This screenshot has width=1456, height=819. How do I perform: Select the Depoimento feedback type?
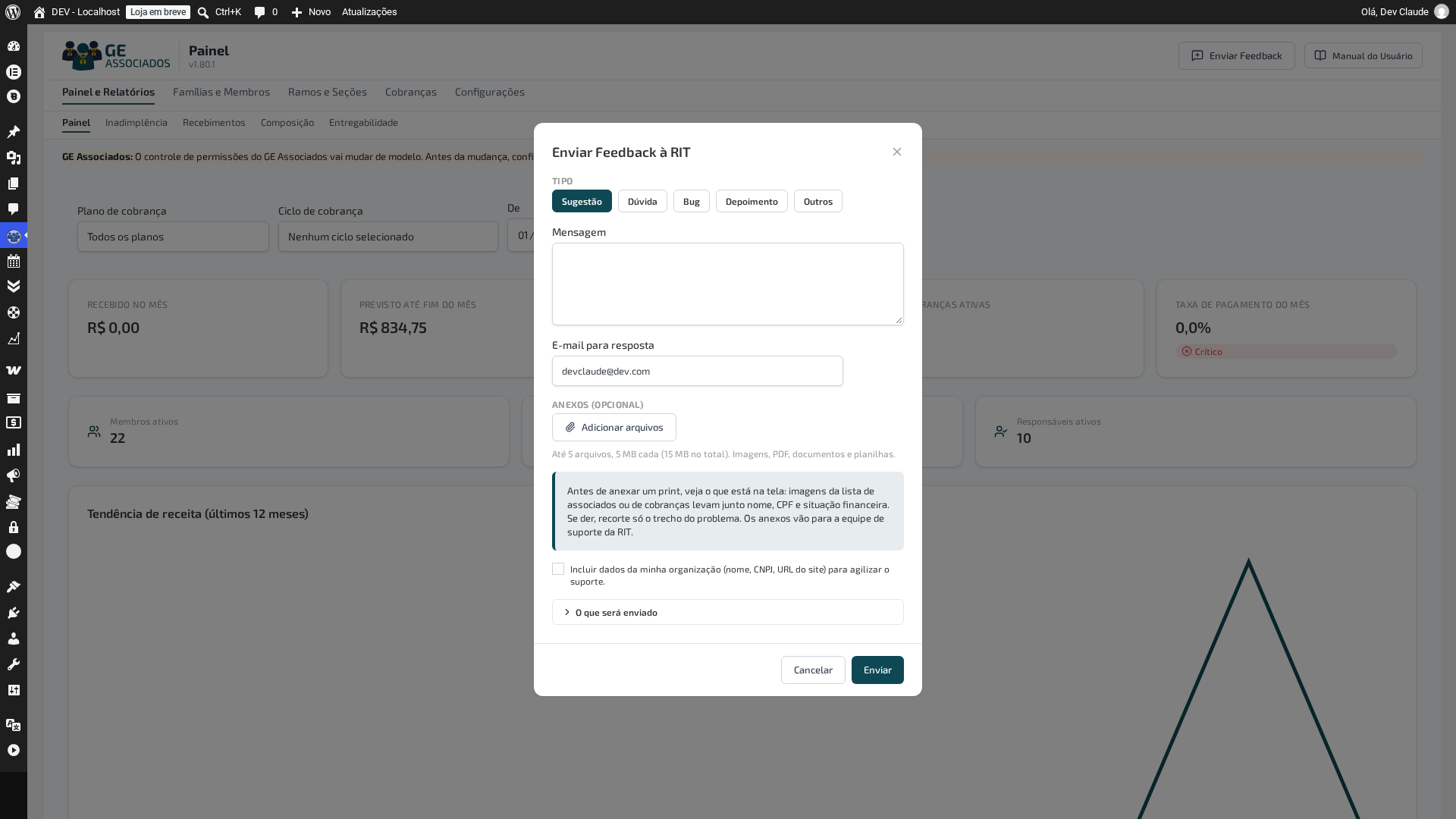752,201
